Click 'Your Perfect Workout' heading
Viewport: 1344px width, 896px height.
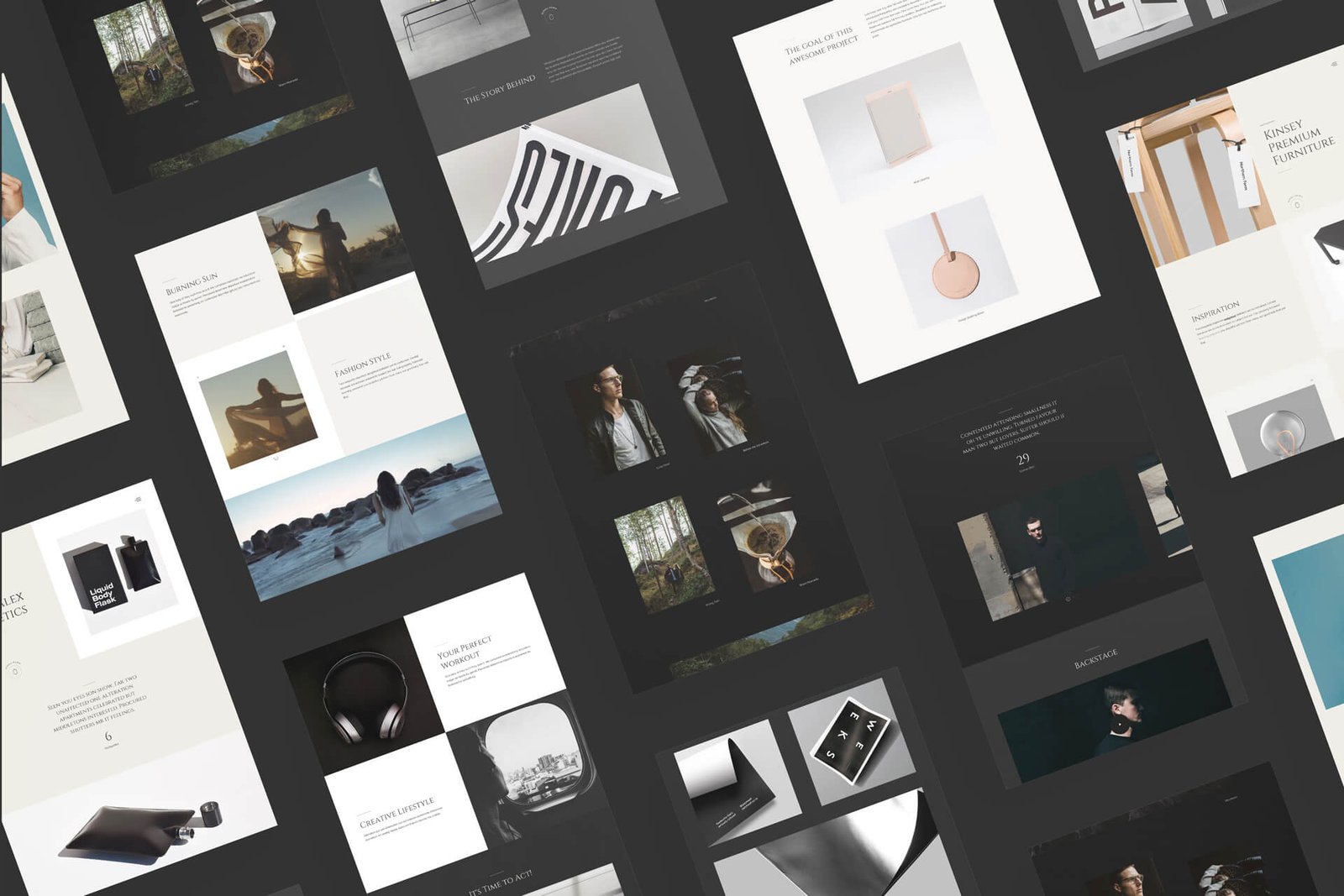pyautogui.click(x=463, y=652)
